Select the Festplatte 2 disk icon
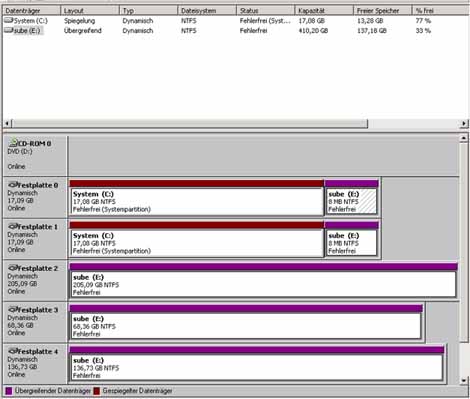The height and width of the screenshot is (399, 470). point(13,268)
